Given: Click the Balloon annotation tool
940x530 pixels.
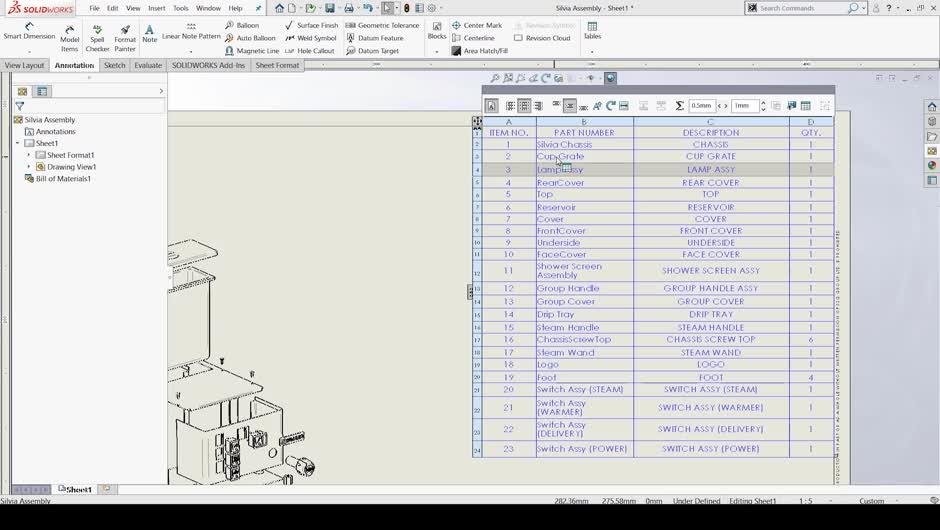Looking at the screenshot, I should 242,25.
